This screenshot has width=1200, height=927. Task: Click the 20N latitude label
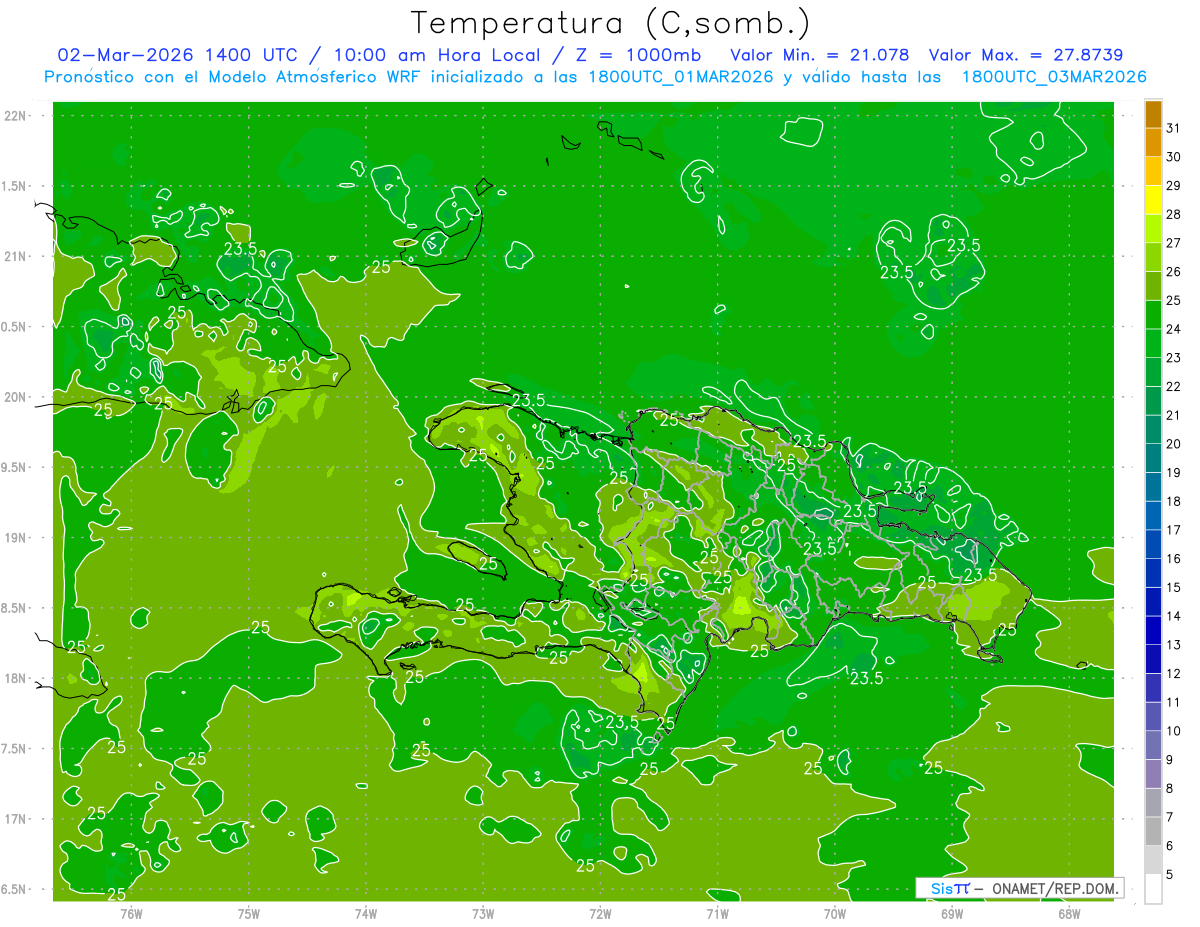[x=15, y=397]
